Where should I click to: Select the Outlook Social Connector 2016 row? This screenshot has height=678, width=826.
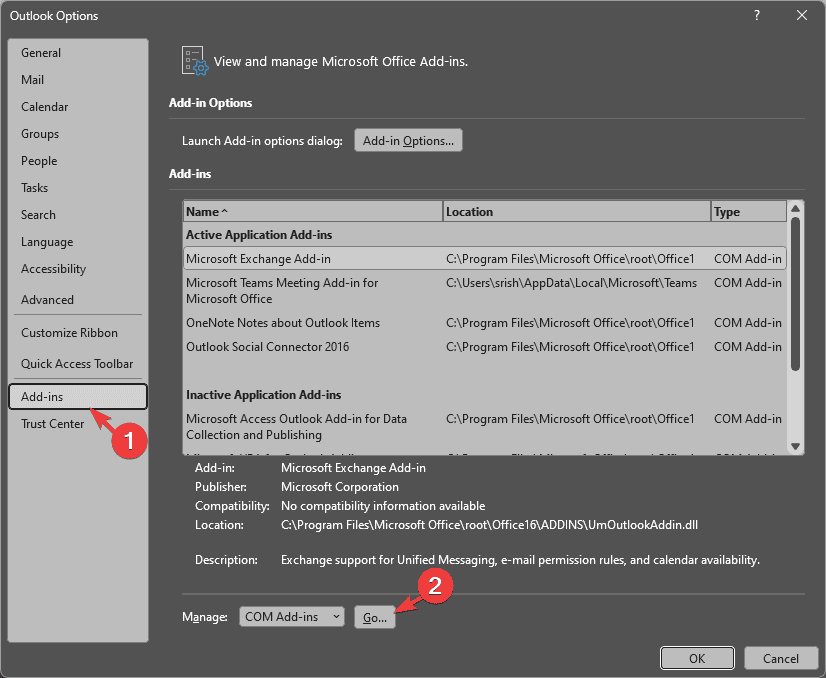coord(485,347)
